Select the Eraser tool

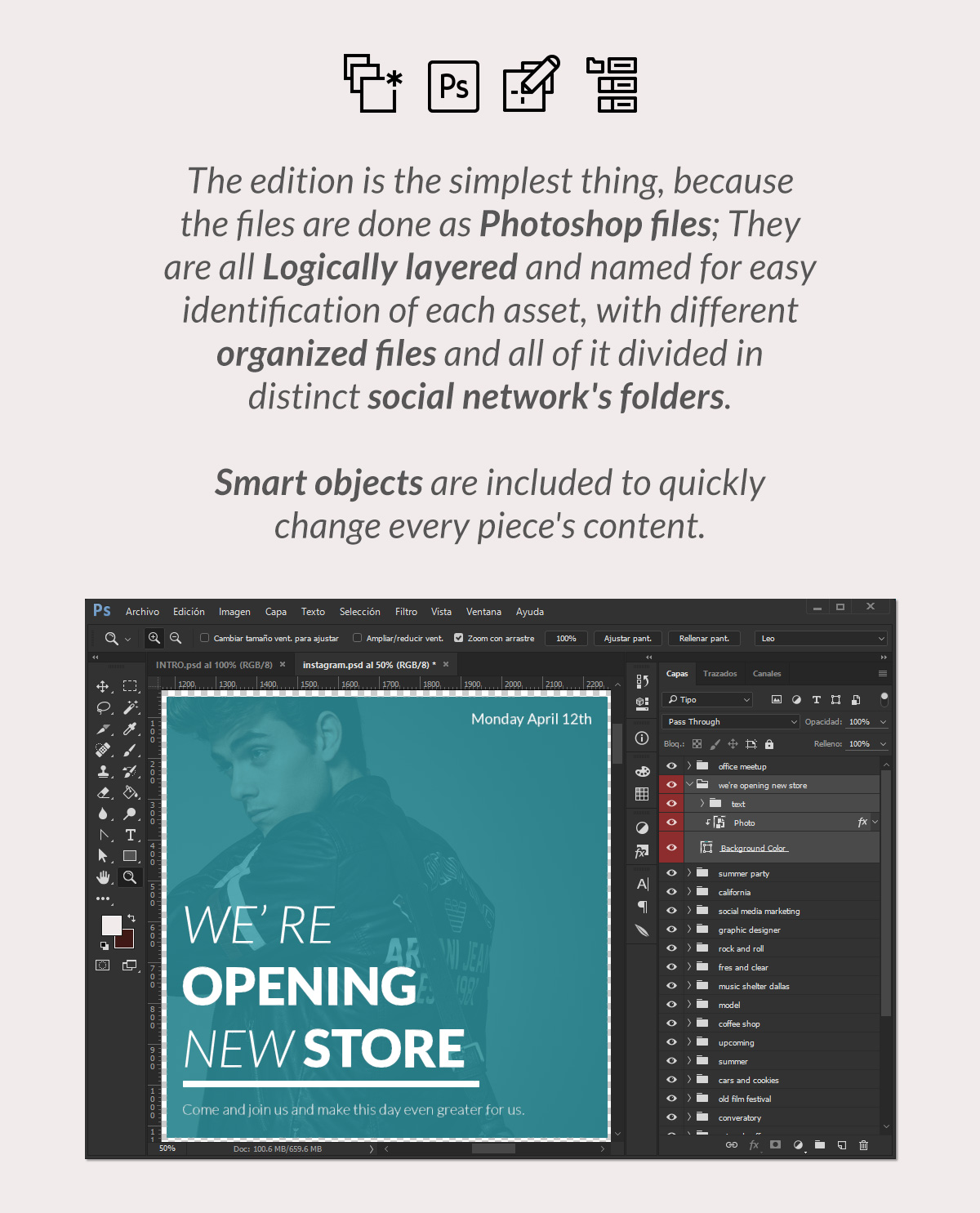tap(103, 792)
